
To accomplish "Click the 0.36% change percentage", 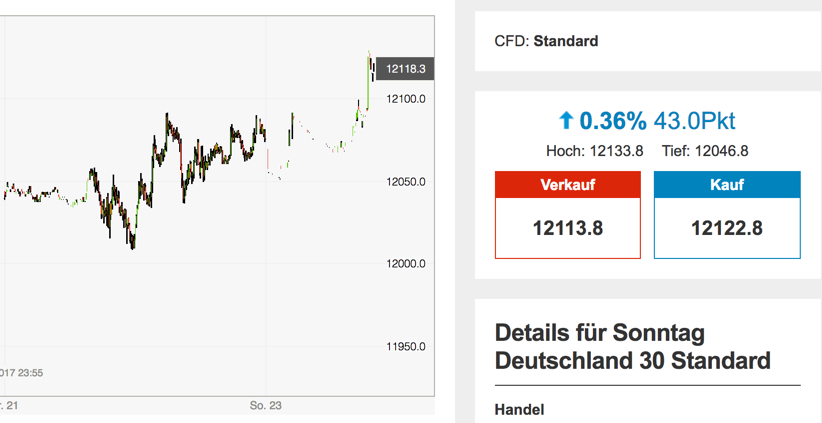I will [613, 121].
